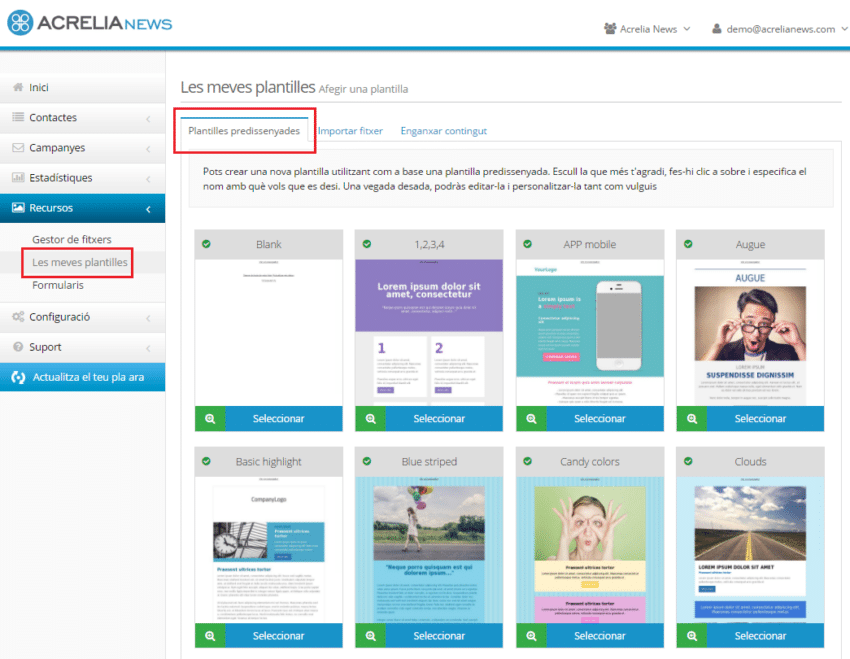Click the Blue striped template thumbnail
The height and width of the screenshot is (659, 850).
(429, 550)
